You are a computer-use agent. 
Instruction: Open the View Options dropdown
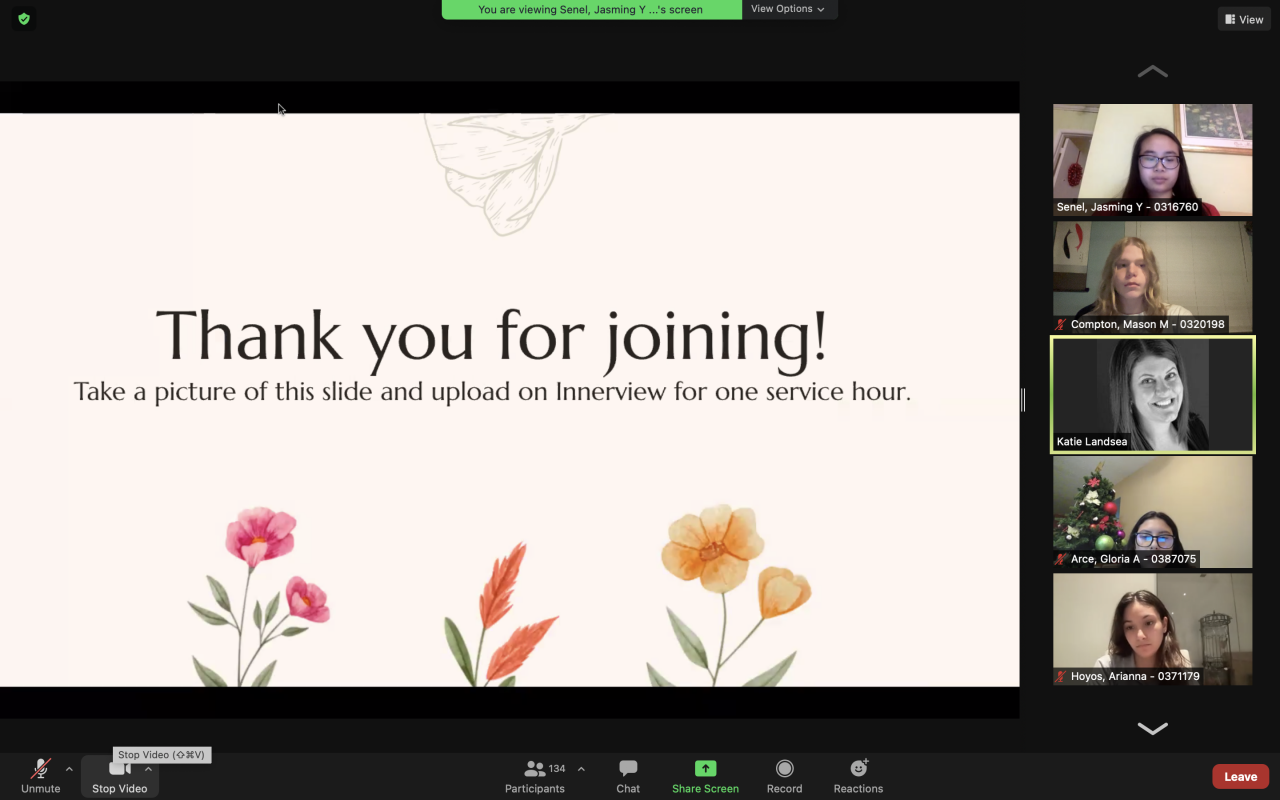(x=789, y=9)
